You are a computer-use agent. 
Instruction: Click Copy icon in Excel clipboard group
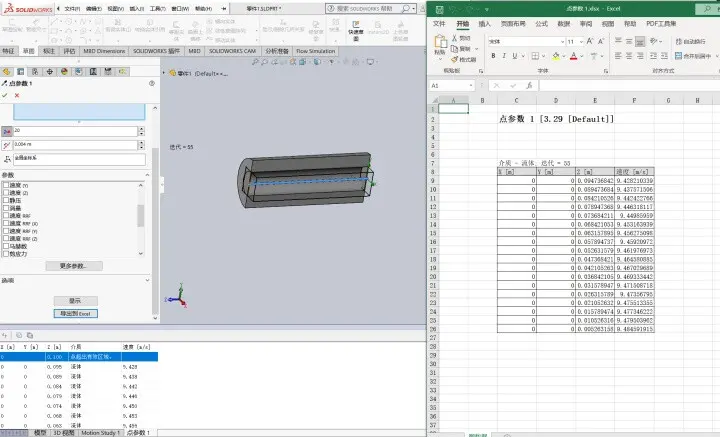click(455, 49)
